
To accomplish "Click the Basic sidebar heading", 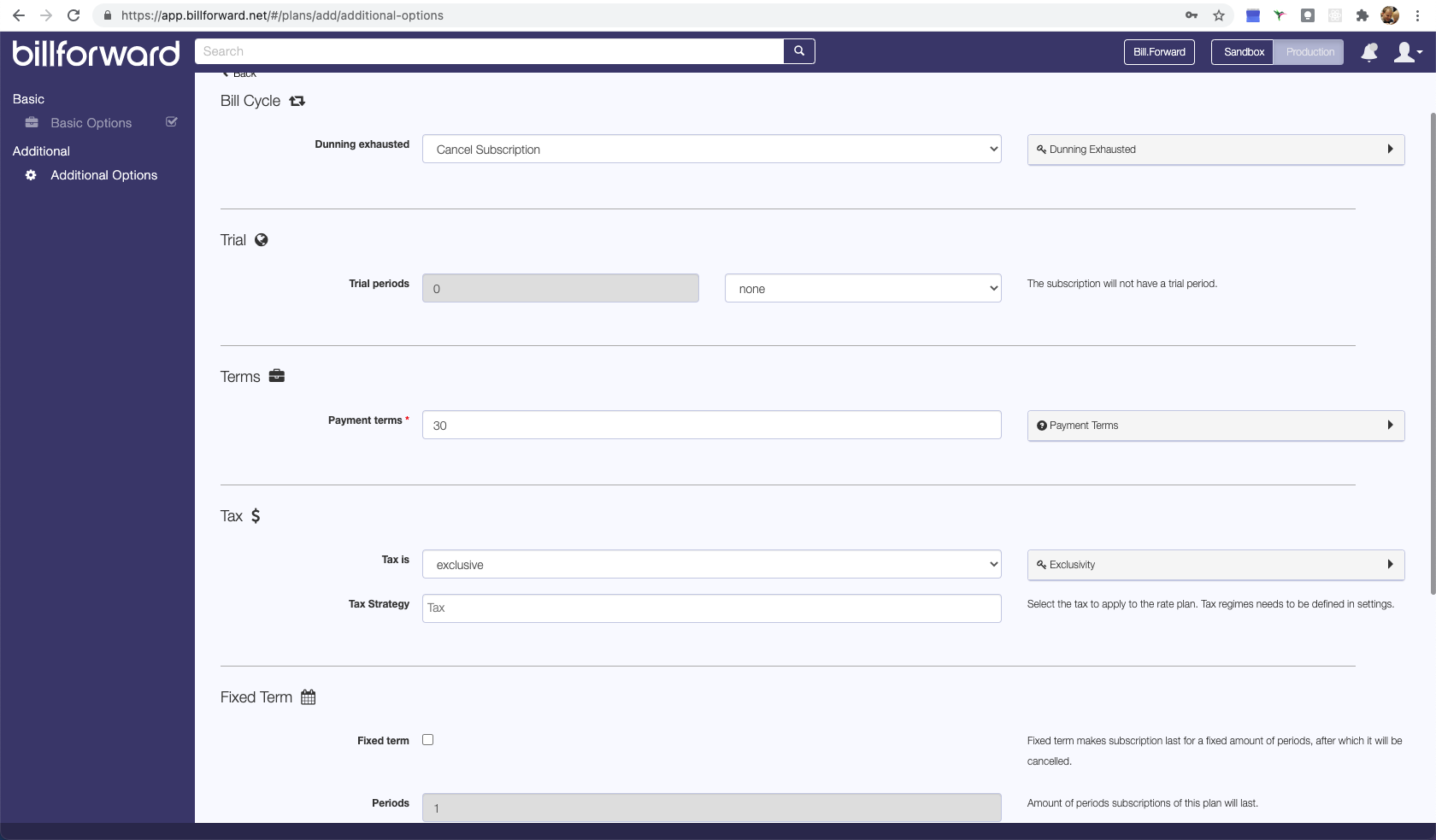I will 28,99.
